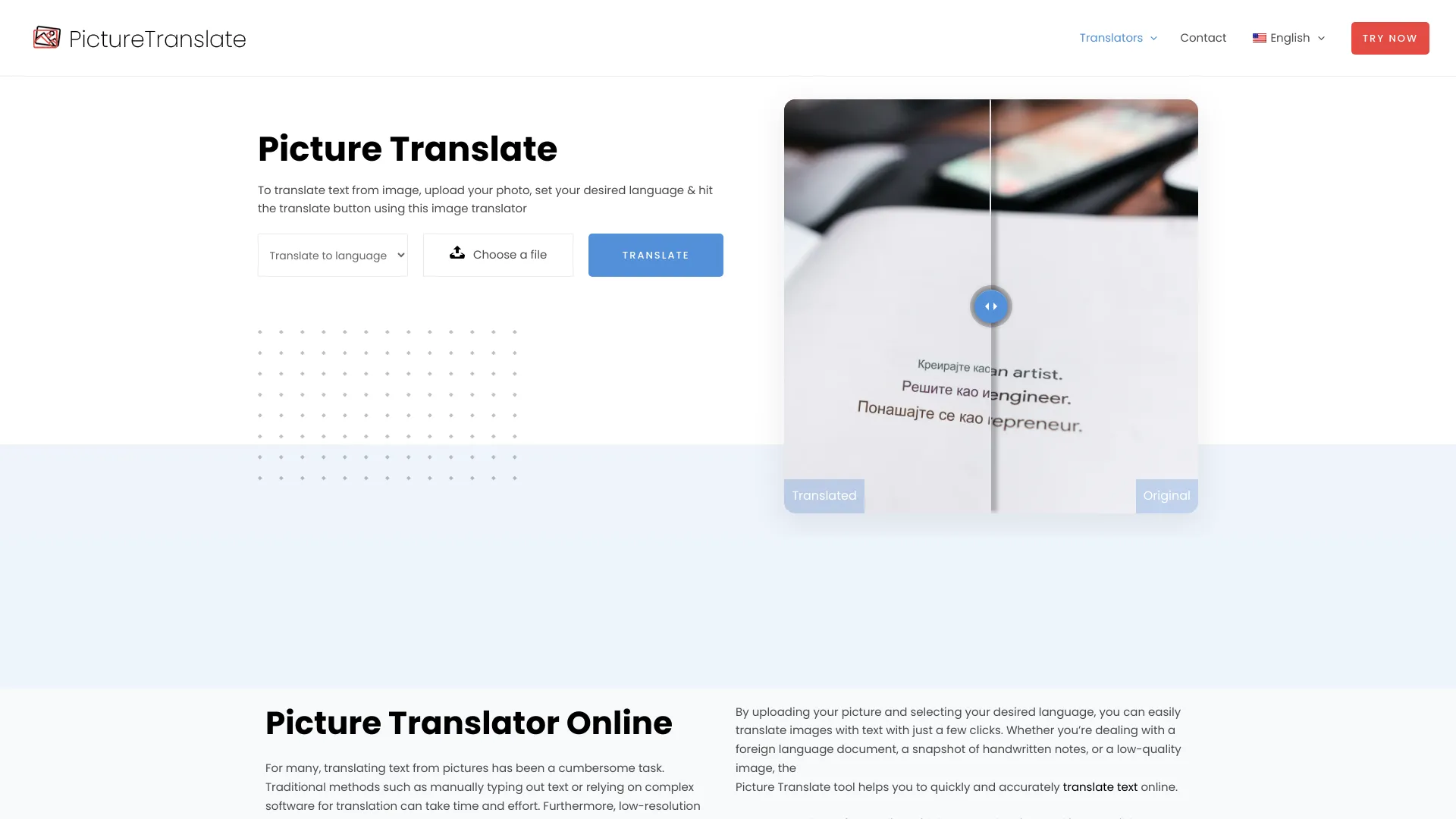Click the Translated label badge icon

click(824, 495)
